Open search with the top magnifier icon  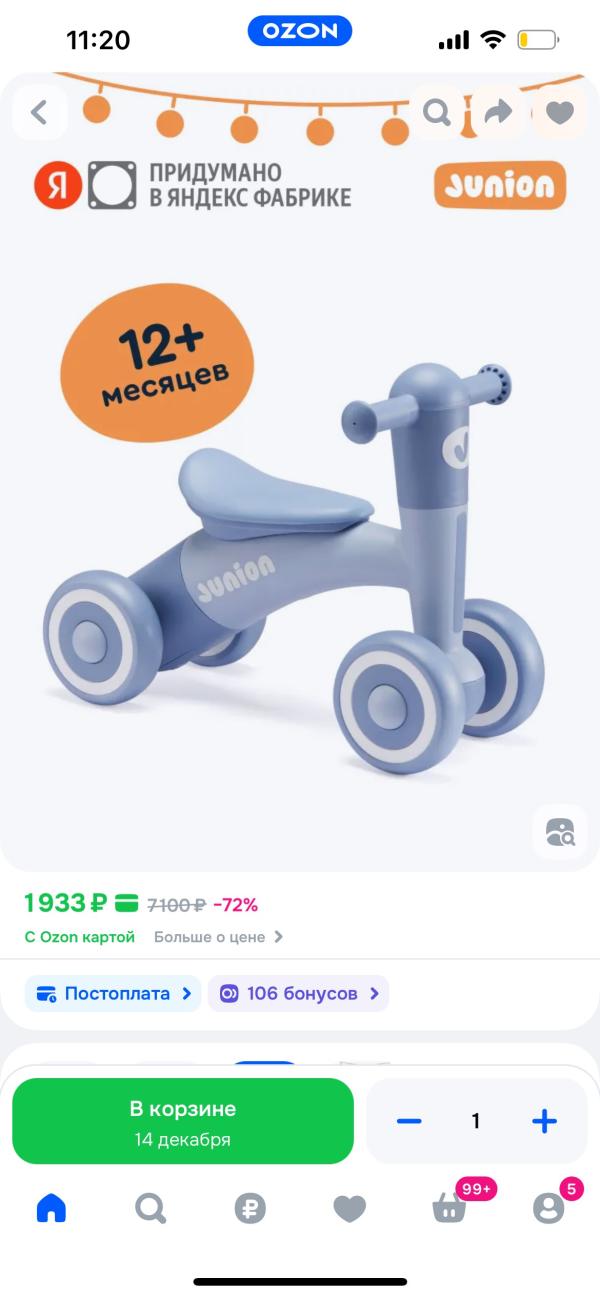(437, 112)
